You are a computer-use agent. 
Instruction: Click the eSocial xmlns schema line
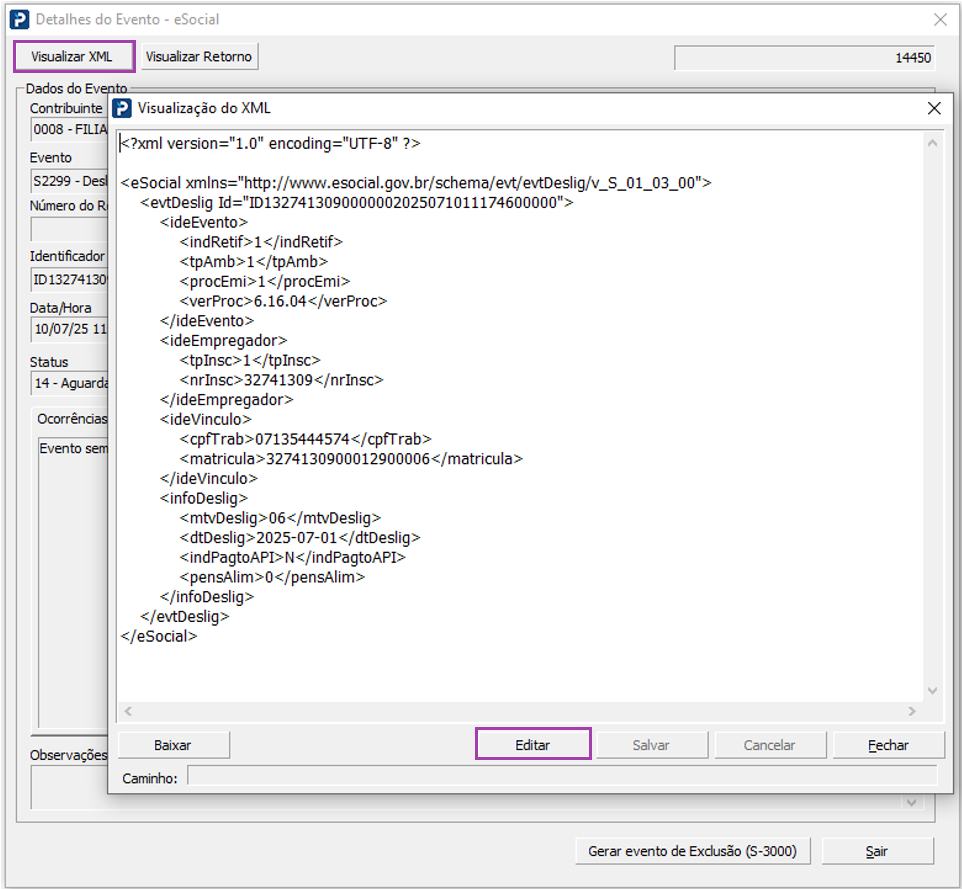(x=416, y=183)
